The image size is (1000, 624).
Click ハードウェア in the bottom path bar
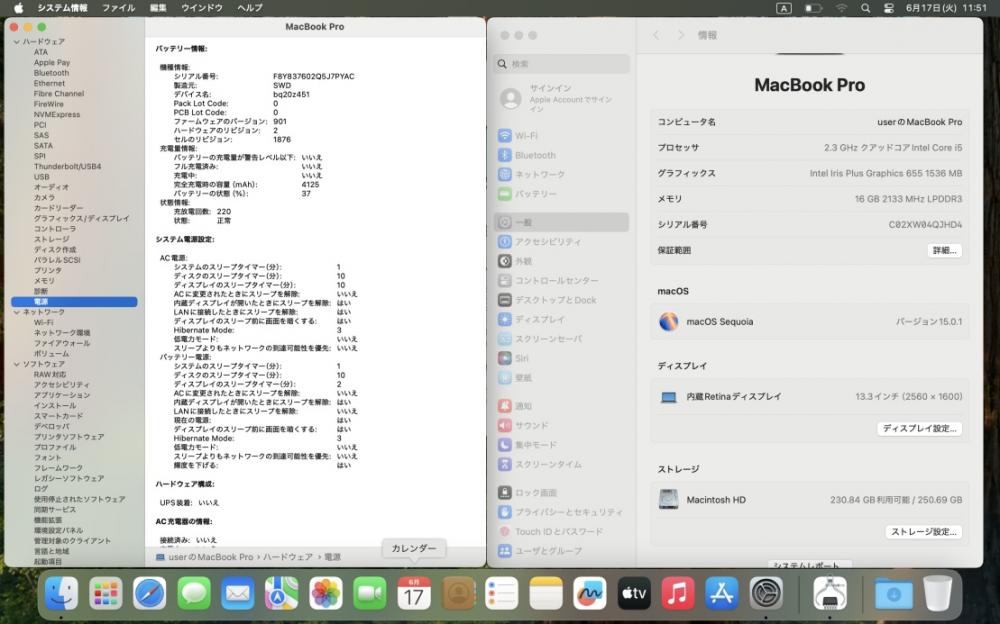pos(288,557)
